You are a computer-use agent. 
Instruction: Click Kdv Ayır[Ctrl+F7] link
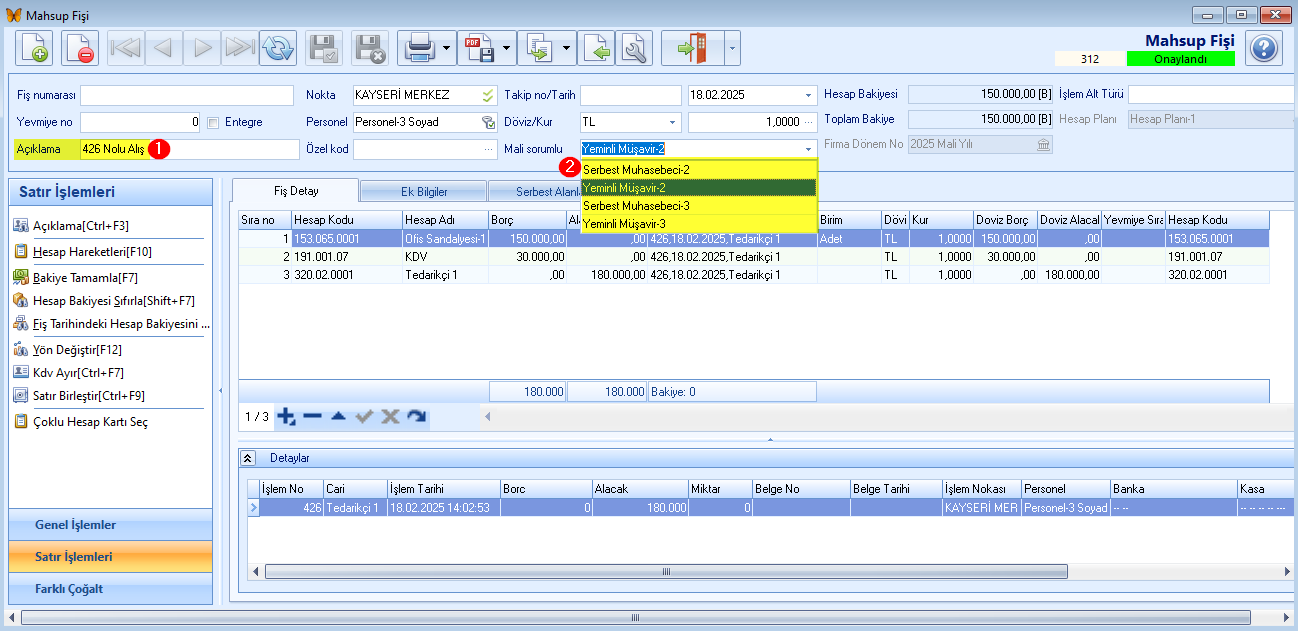pos(78,373)
